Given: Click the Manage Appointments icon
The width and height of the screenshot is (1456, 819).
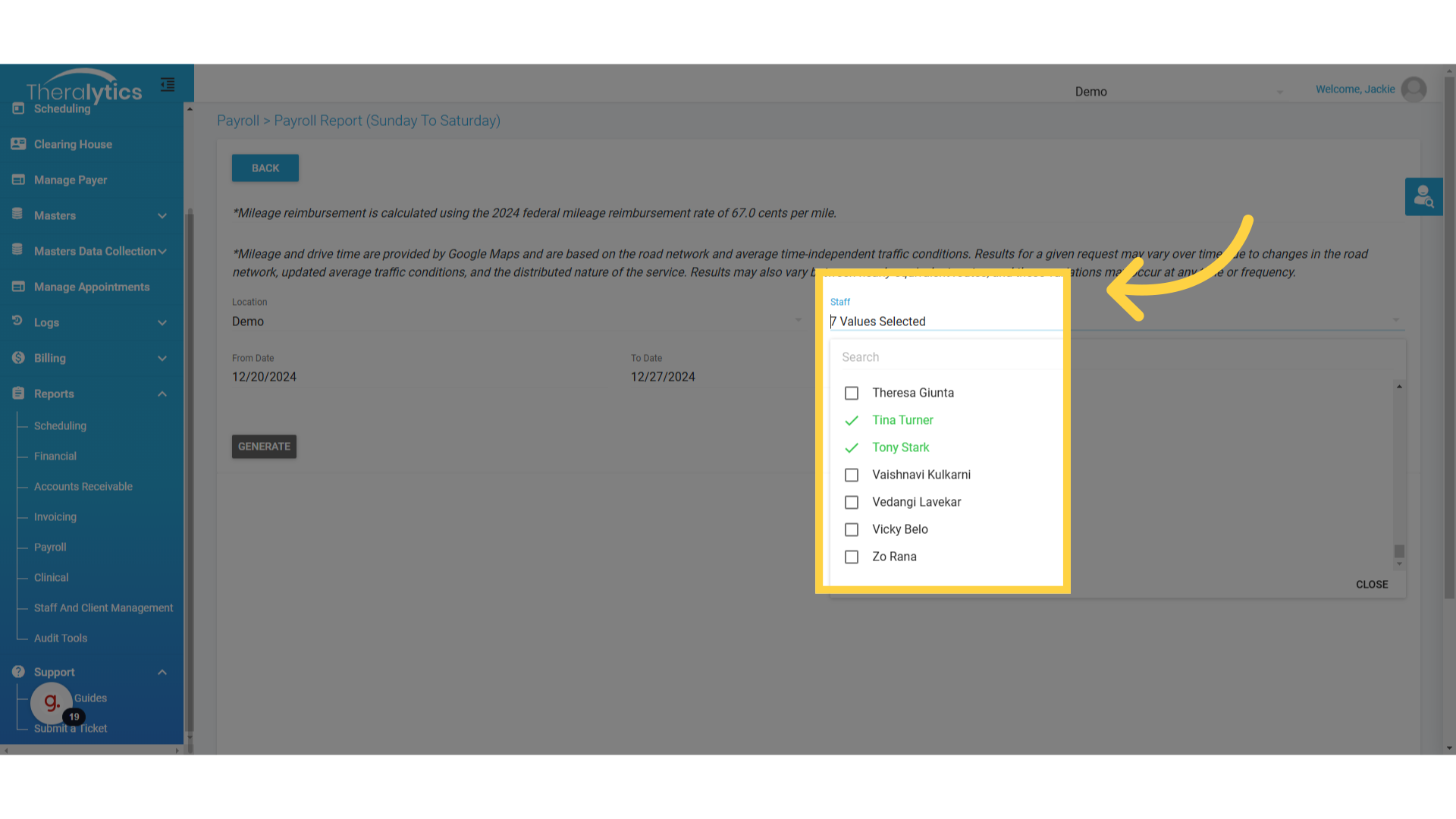Looking at the screenshot, I should click(x=18, y=287).
